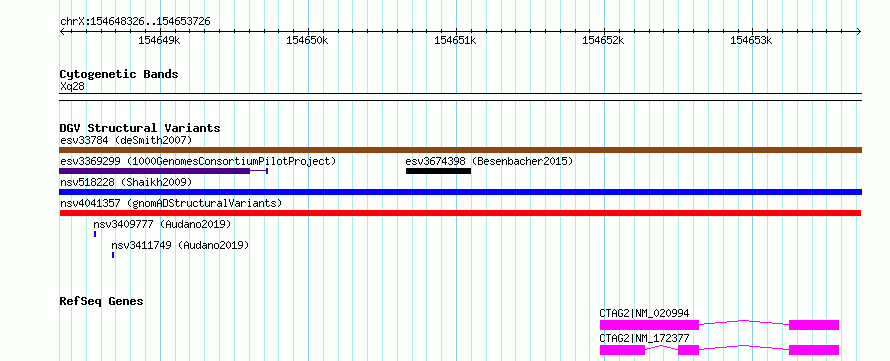The height and width of the screenshot is (361, 890).
Task: Click the DGV Structural Variants track title
Action: [x=140, y=128]
